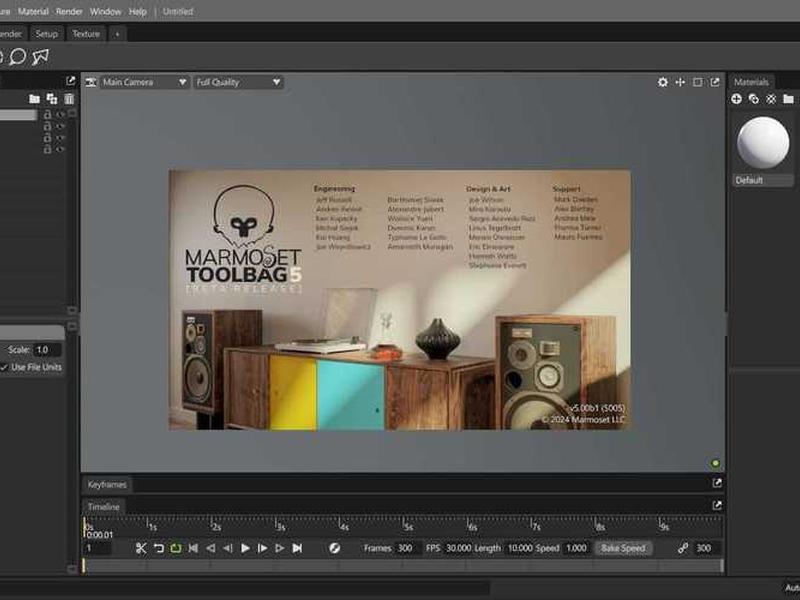Click the circular icon left of Frames
The image size is (800, 600).
(x=334, y=548)
